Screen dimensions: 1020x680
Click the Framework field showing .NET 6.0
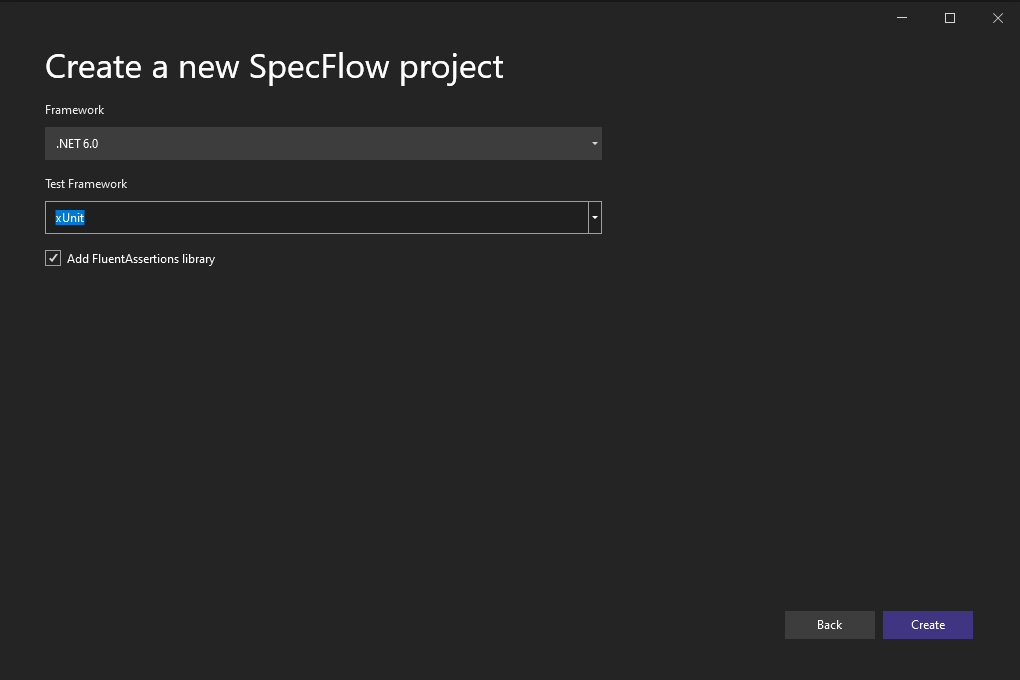tap(300, 143)
